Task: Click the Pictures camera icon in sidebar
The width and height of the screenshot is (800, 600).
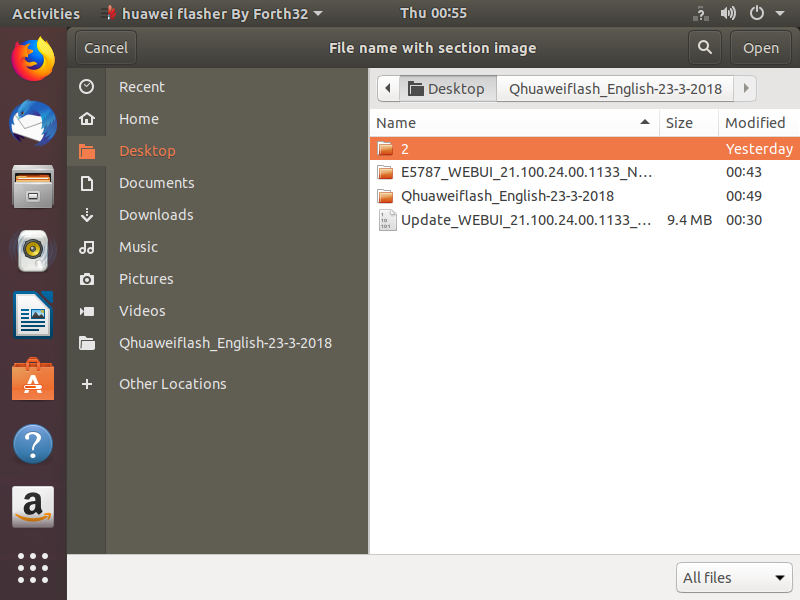Action: [87, 279]
